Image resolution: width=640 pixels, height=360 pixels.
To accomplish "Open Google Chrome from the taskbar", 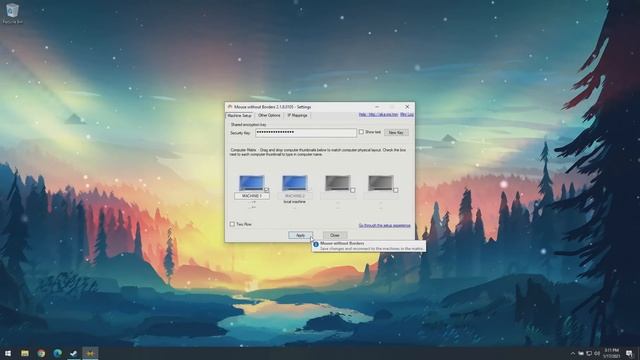I will tap(41, 353).
